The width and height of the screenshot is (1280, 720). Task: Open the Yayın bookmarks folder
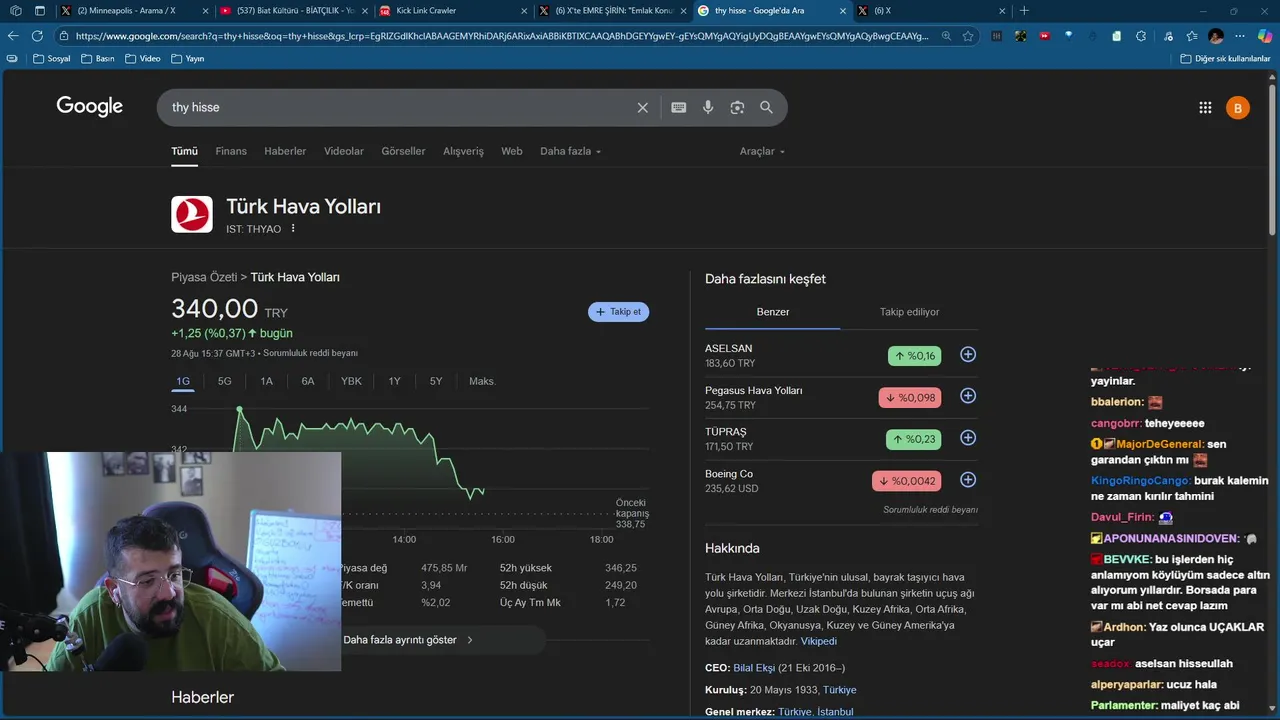[188, 58]
